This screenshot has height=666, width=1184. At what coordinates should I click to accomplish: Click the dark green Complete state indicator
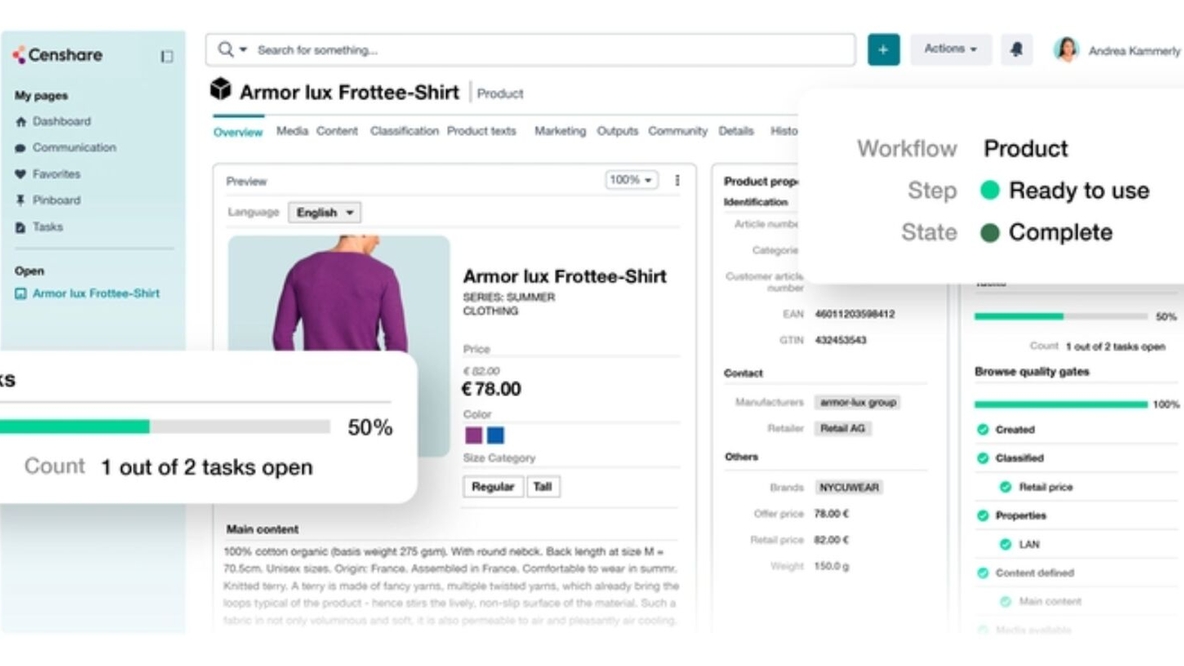click(990, 233)
